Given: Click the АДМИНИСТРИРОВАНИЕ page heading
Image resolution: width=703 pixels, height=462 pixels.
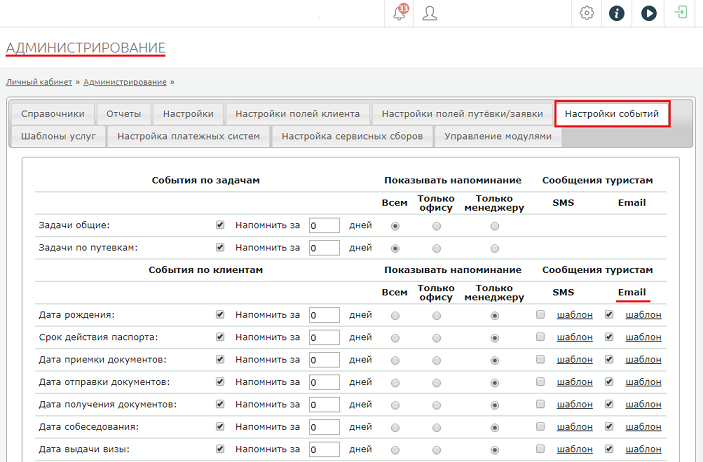Looking at the screenshot, I should 86,48.
